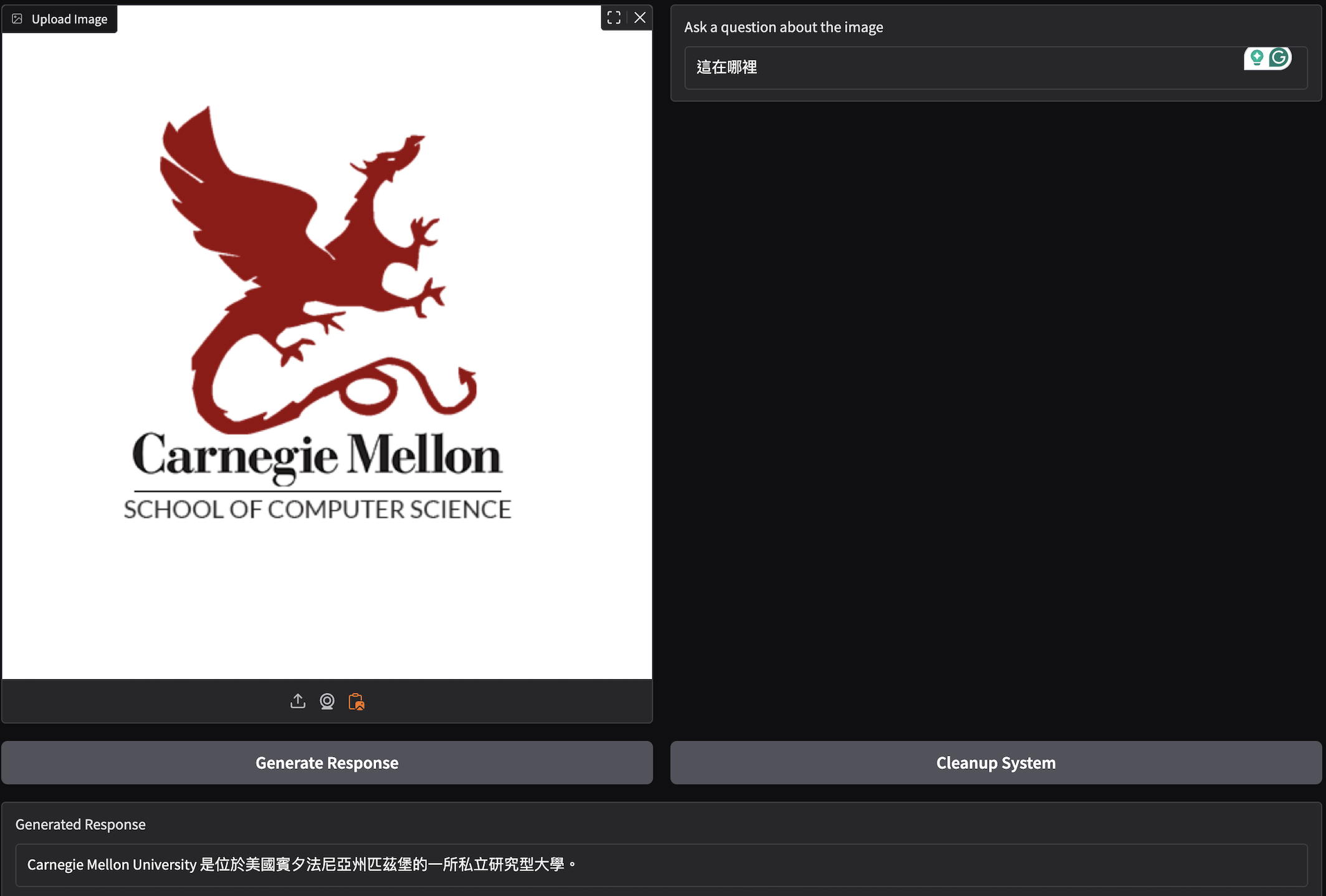Screen dimensions: 1326x896
Task: Click into the question input field
Action: pyautogui.click(x=996, y=67)
